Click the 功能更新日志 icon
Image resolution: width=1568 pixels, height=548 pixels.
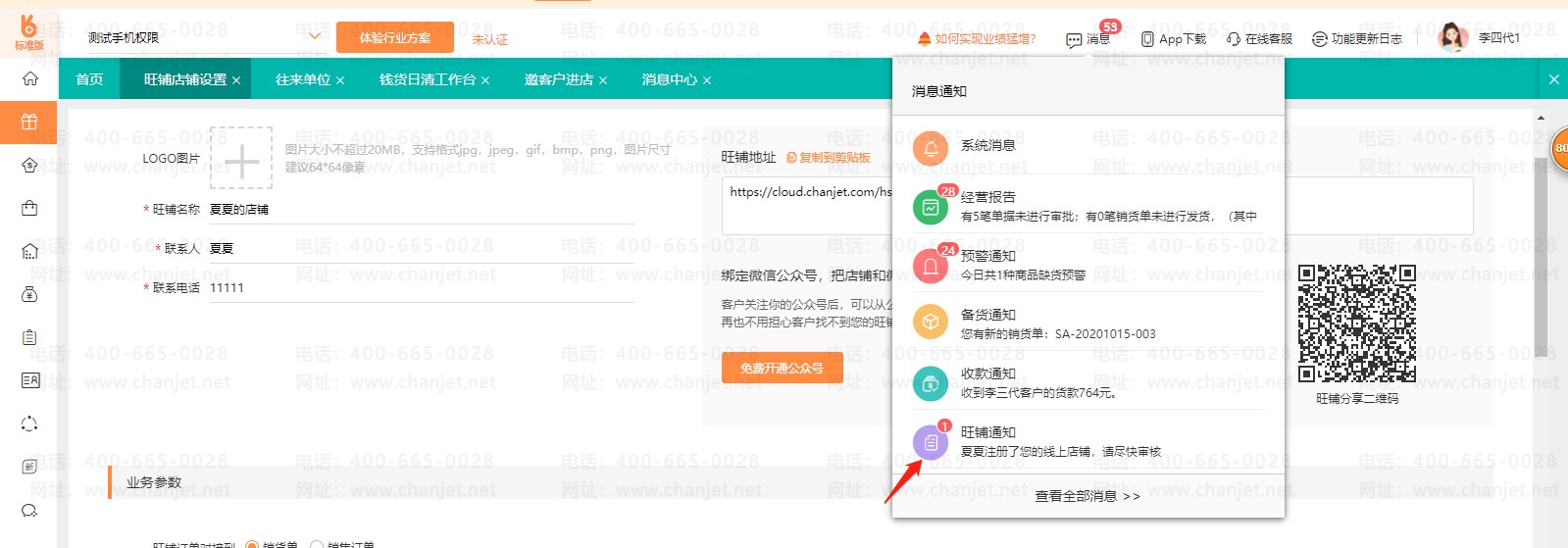coord(1320,39)
